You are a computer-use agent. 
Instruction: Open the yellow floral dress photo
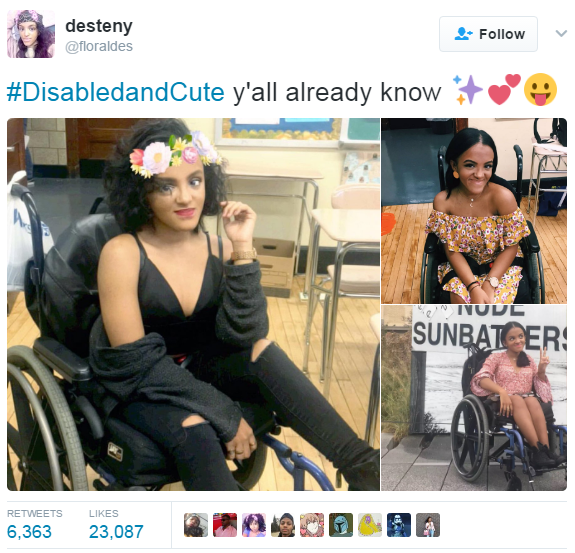474,210
